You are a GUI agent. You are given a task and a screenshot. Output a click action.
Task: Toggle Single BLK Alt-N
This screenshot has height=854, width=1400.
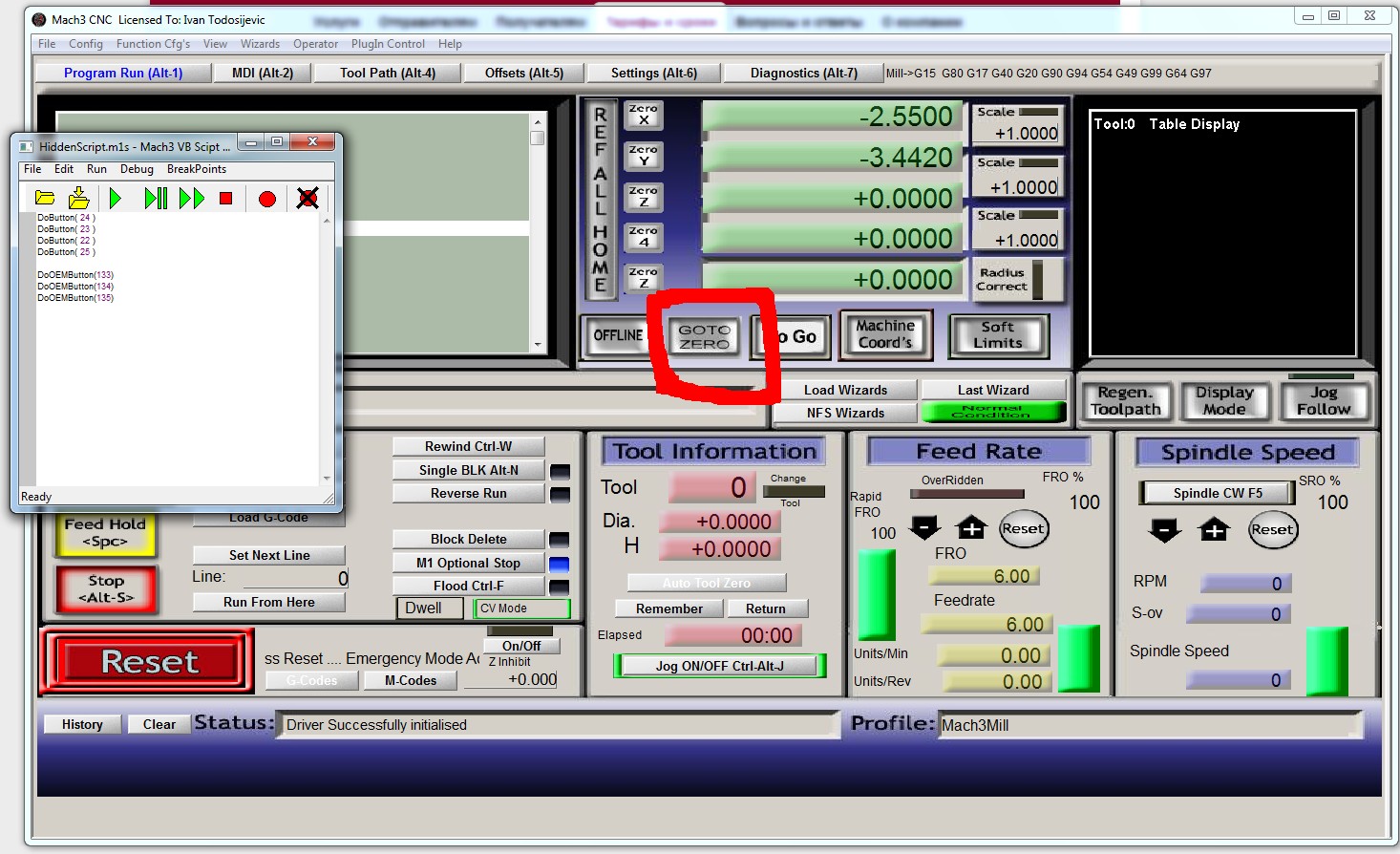(469, 470)
